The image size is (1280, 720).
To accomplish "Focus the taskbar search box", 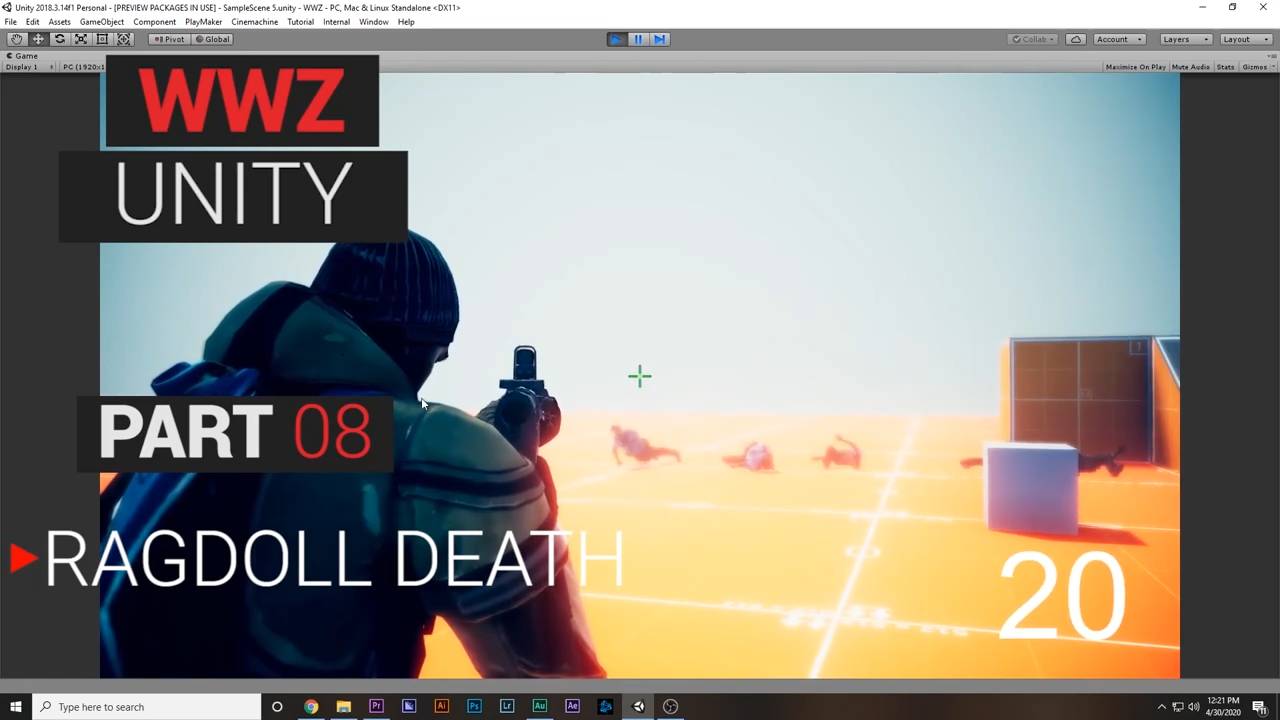I will tap(147, 707).
